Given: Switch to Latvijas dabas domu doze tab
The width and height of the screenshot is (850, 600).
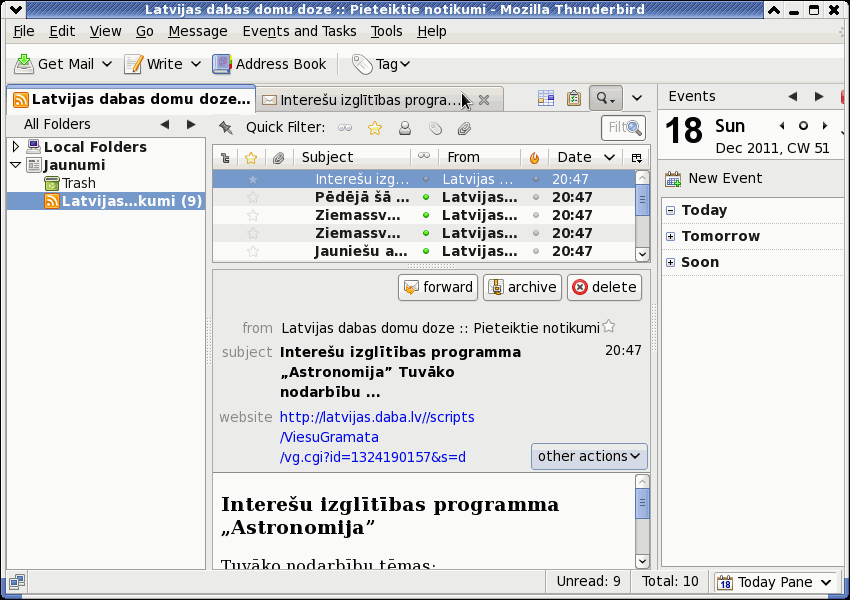Looking at the screenshot, I should 131,99.
